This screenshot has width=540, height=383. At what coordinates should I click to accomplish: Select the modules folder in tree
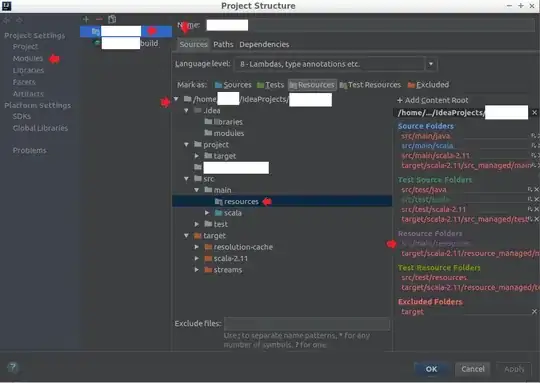(225, 133)
